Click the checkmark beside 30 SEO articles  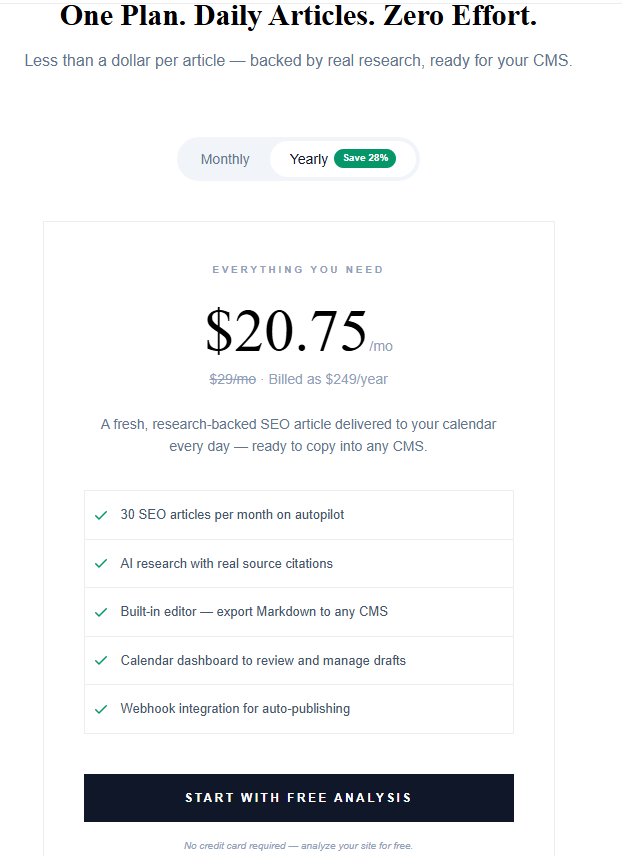101,515
